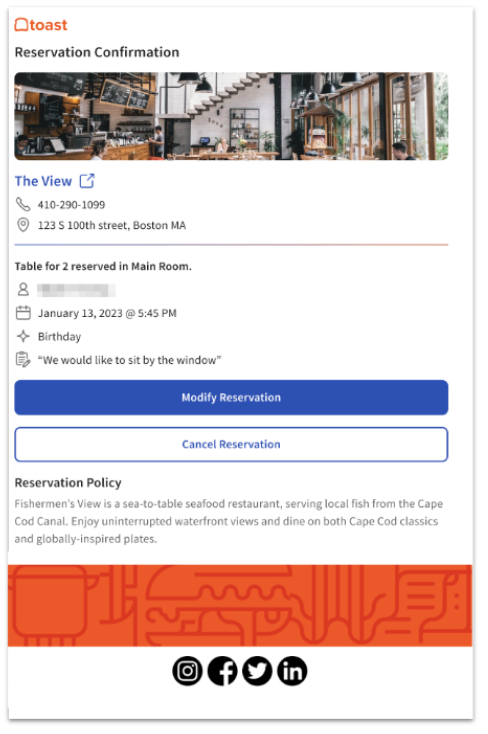Click the restaurant interior banner photo
Screen dimensions: 488x734
(x=231, y=116)
